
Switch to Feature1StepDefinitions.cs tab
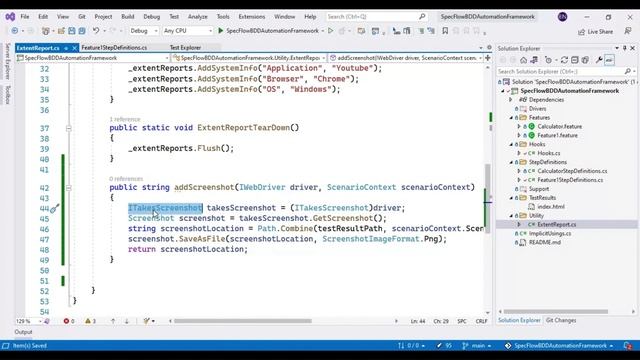point(114,48)
